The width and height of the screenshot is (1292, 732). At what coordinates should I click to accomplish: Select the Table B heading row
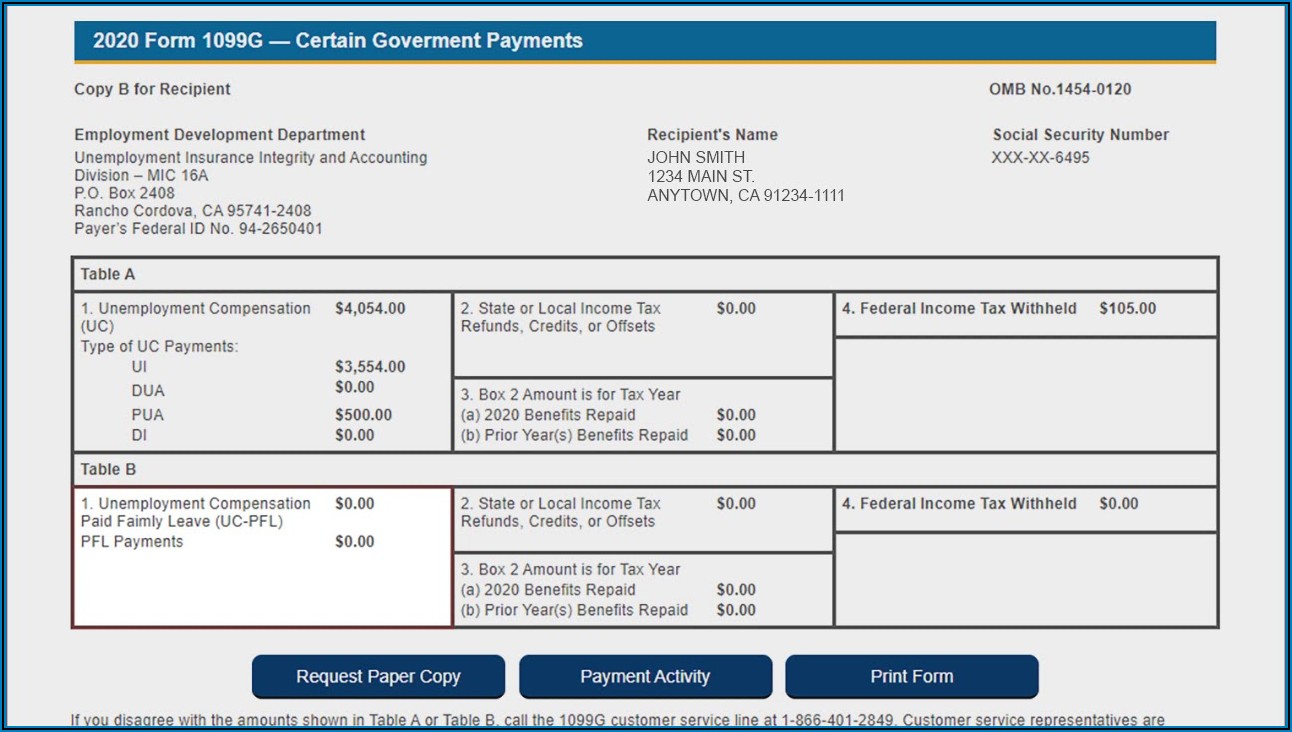pyautogui.click(x=644, y=469)
